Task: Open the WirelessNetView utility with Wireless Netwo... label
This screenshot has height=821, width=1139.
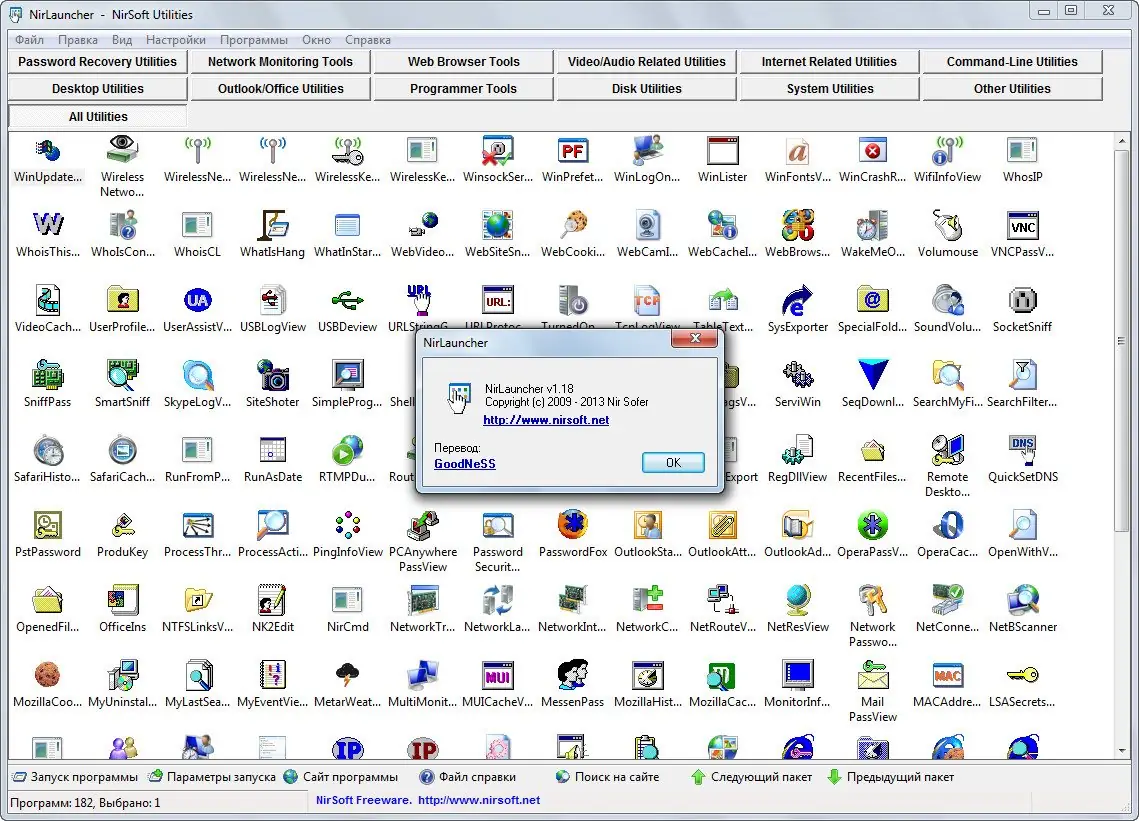Action: pyautogui.click(x=122, y=150)
